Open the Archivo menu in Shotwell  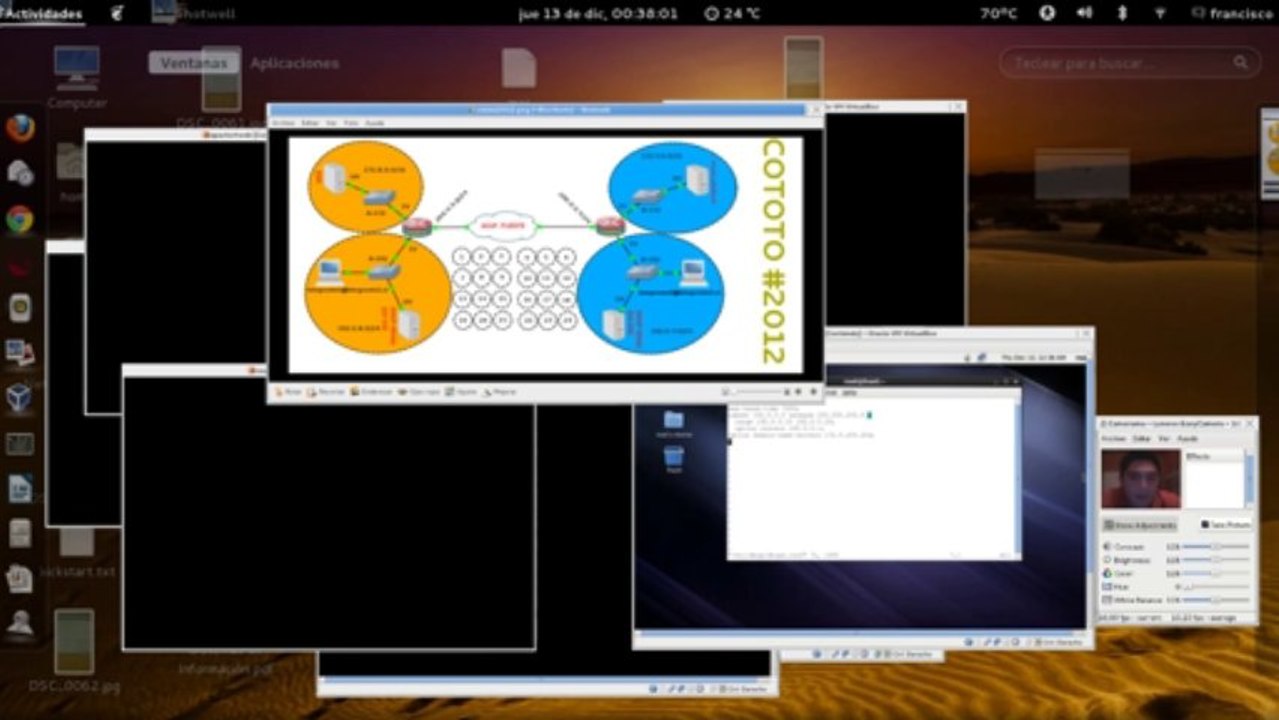pos(283,122)
